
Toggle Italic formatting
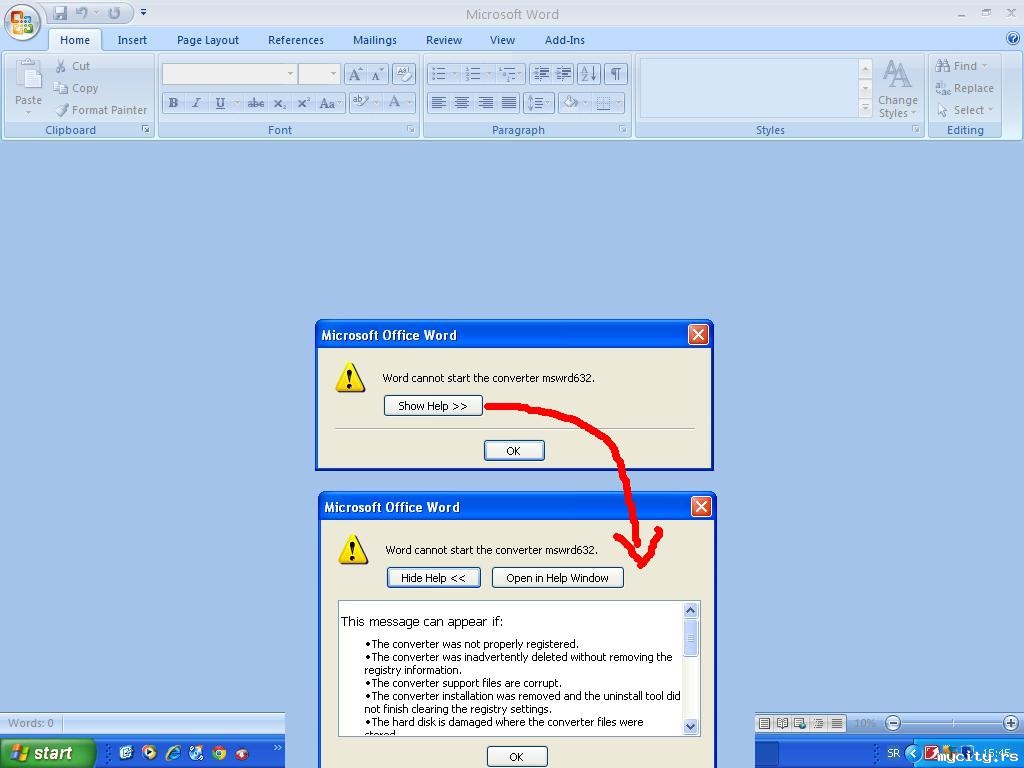click(196, 103)
